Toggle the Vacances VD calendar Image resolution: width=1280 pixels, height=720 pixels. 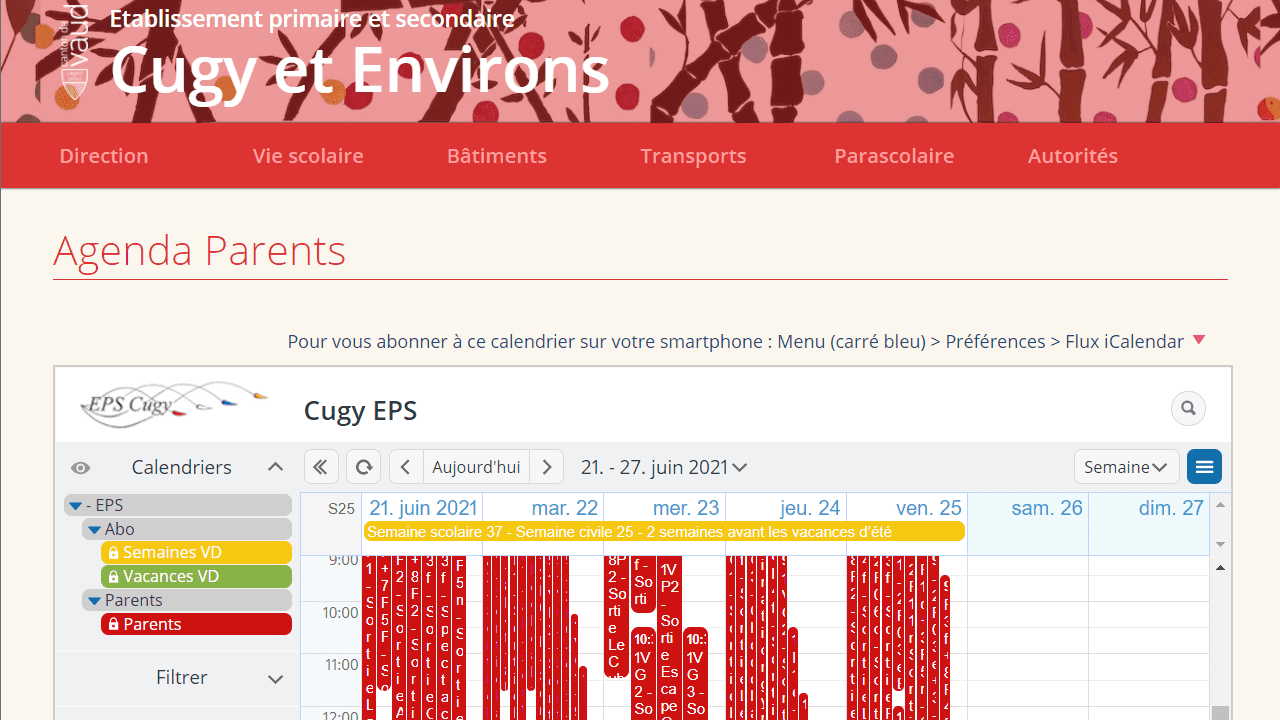[x=196, y=576]
